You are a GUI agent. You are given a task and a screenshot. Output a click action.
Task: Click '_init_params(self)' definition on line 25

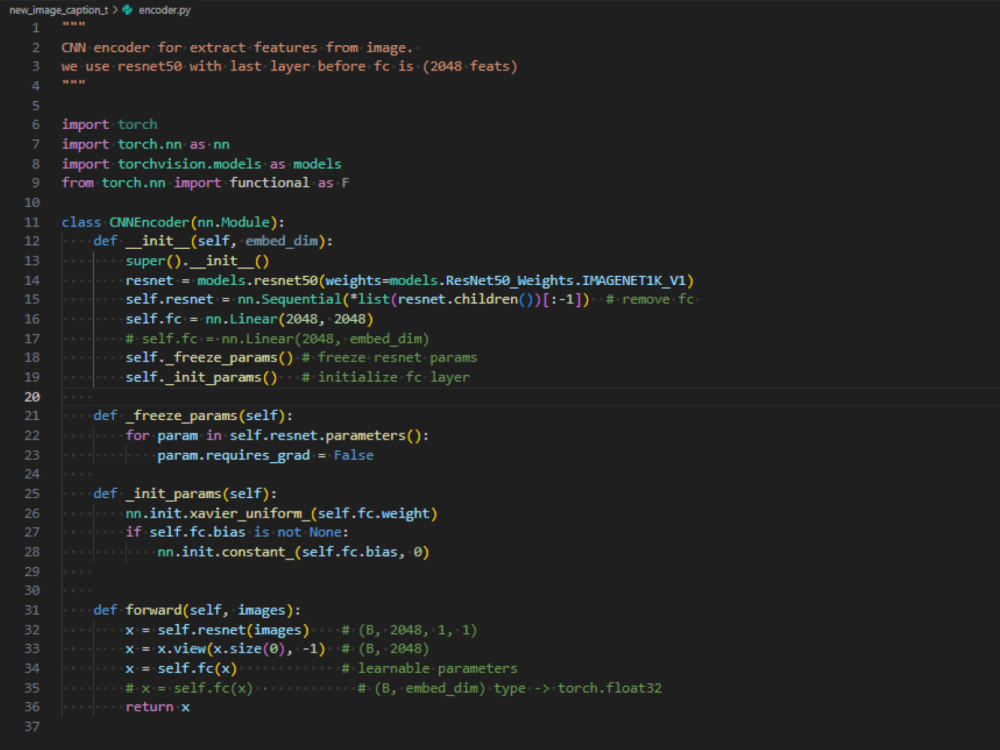(x=197, y=494)
